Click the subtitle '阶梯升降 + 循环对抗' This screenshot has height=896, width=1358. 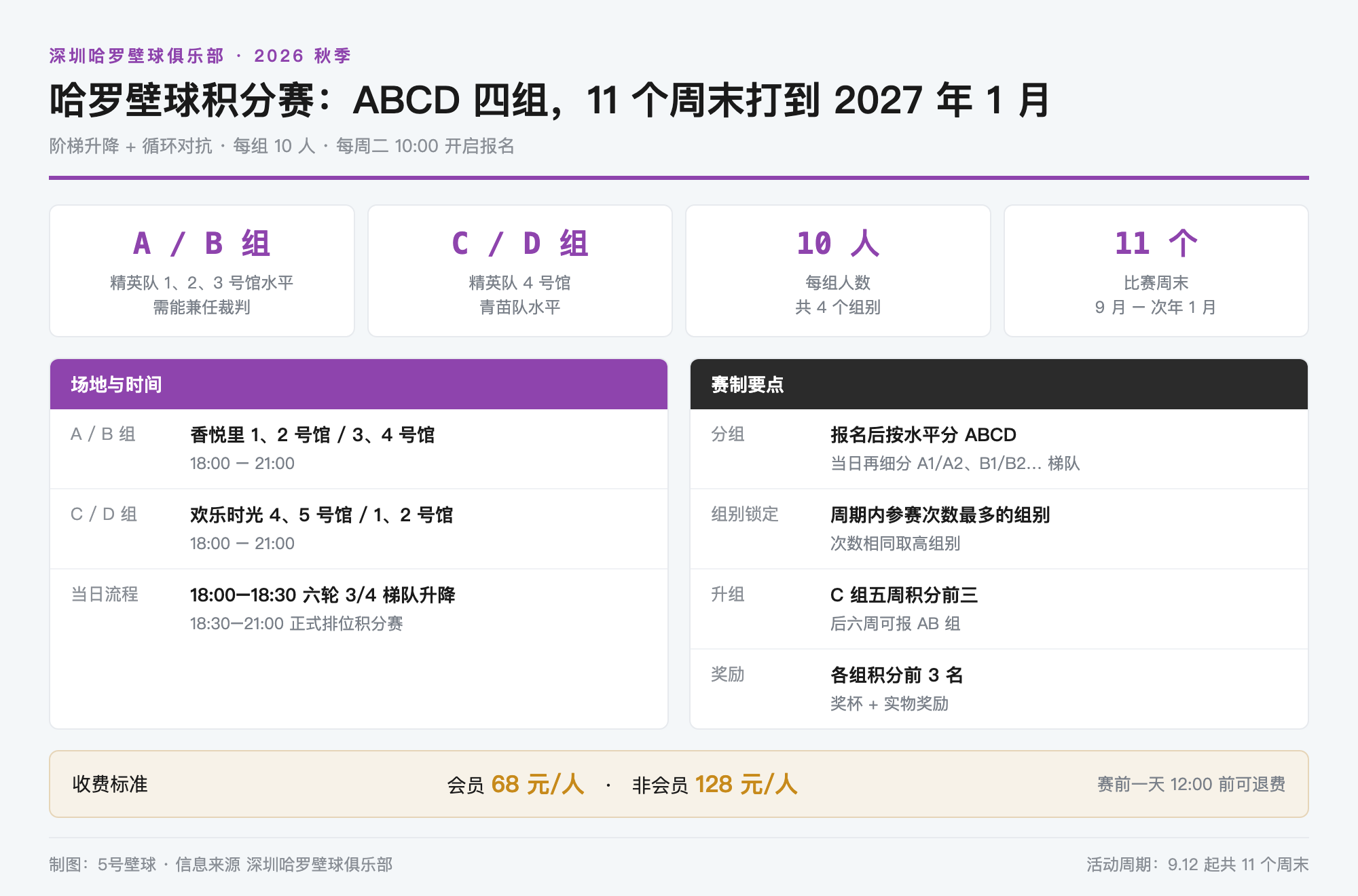(130, 146)
